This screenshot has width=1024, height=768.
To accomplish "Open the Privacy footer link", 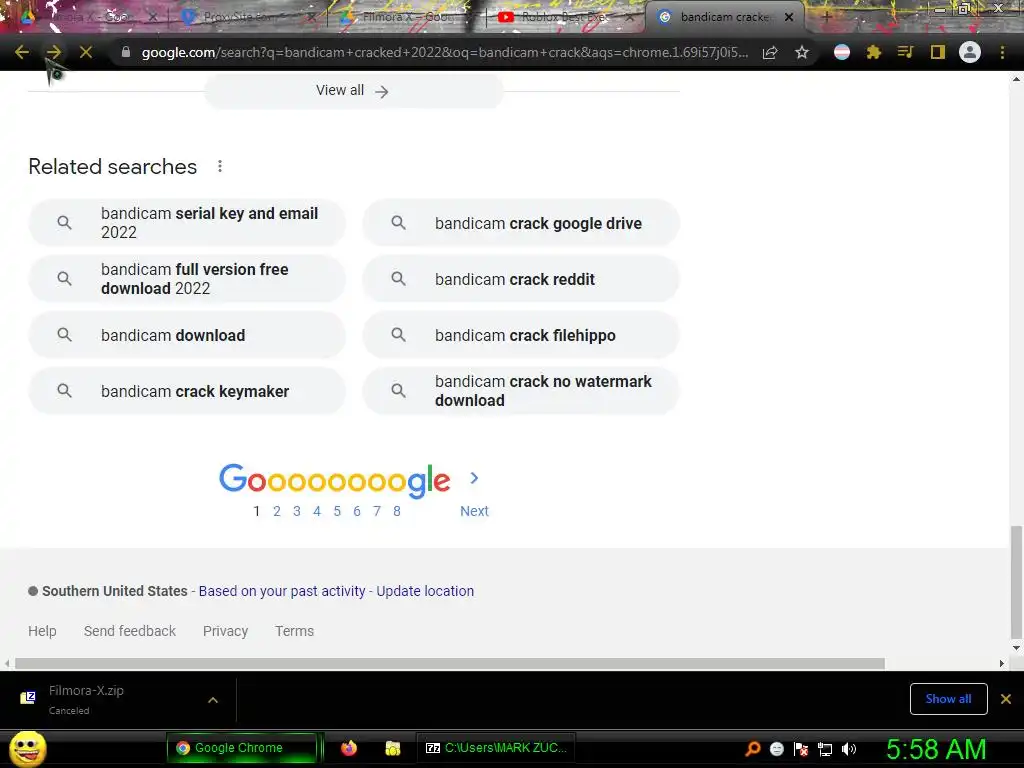I will point(225,631).
